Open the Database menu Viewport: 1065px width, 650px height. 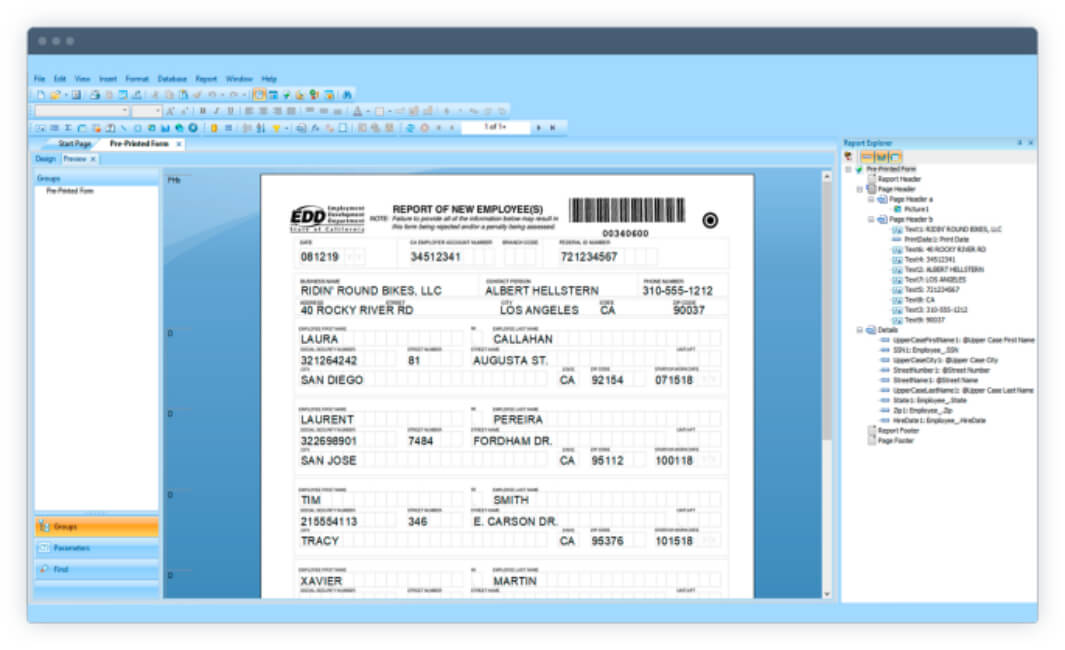(x=172, y=79)
